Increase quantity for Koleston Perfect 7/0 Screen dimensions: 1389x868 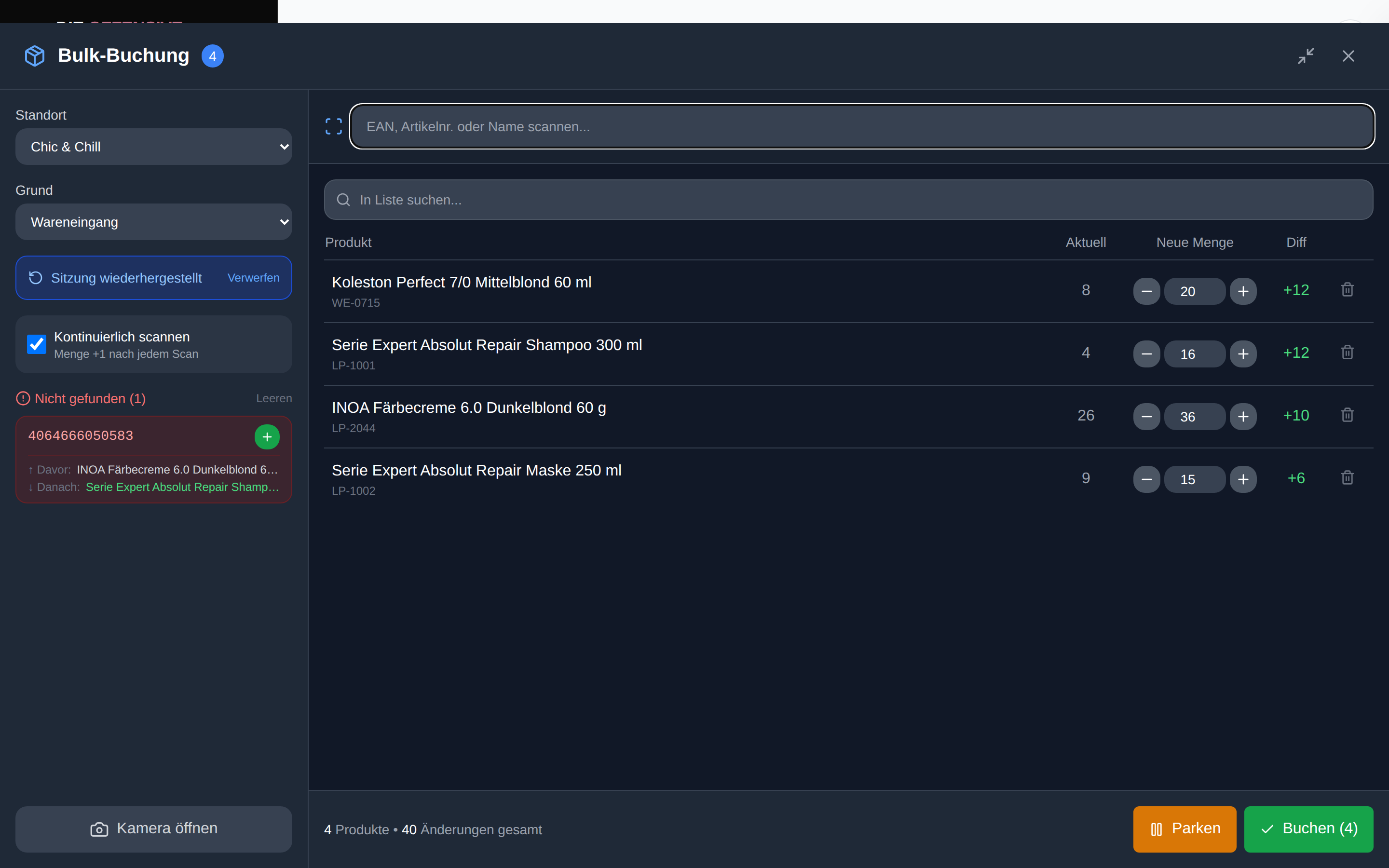tap(1243, 291)
